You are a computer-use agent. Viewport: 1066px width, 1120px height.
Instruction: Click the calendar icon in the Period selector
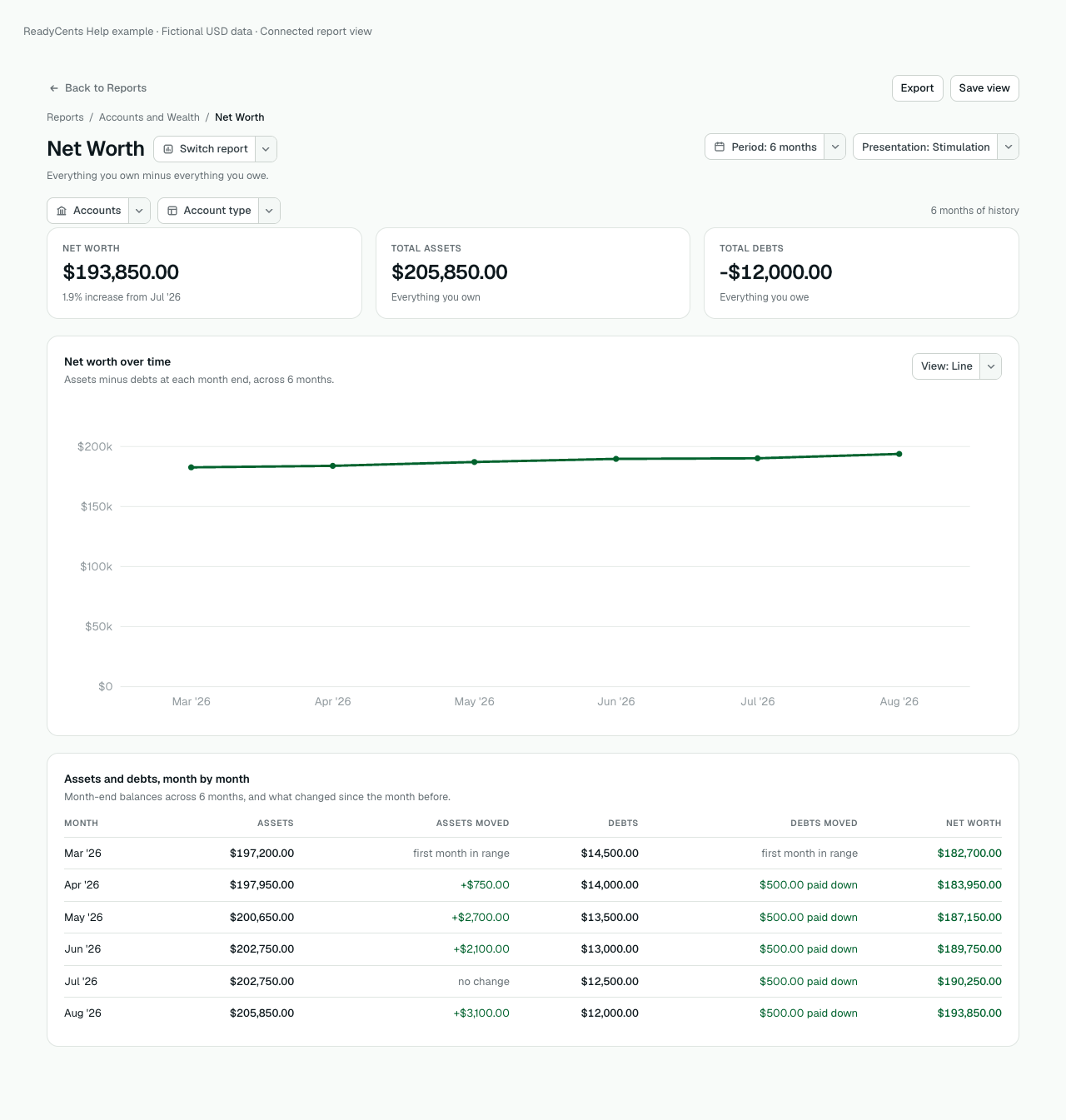click(720, 147)
